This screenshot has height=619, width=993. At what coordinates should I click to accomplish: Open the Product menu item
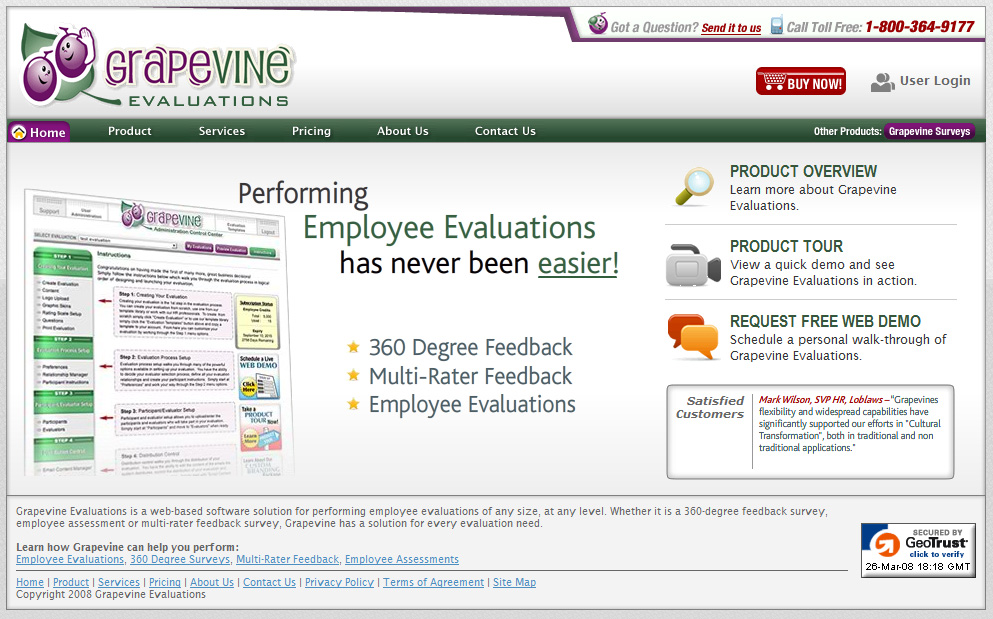click(130, 131)
